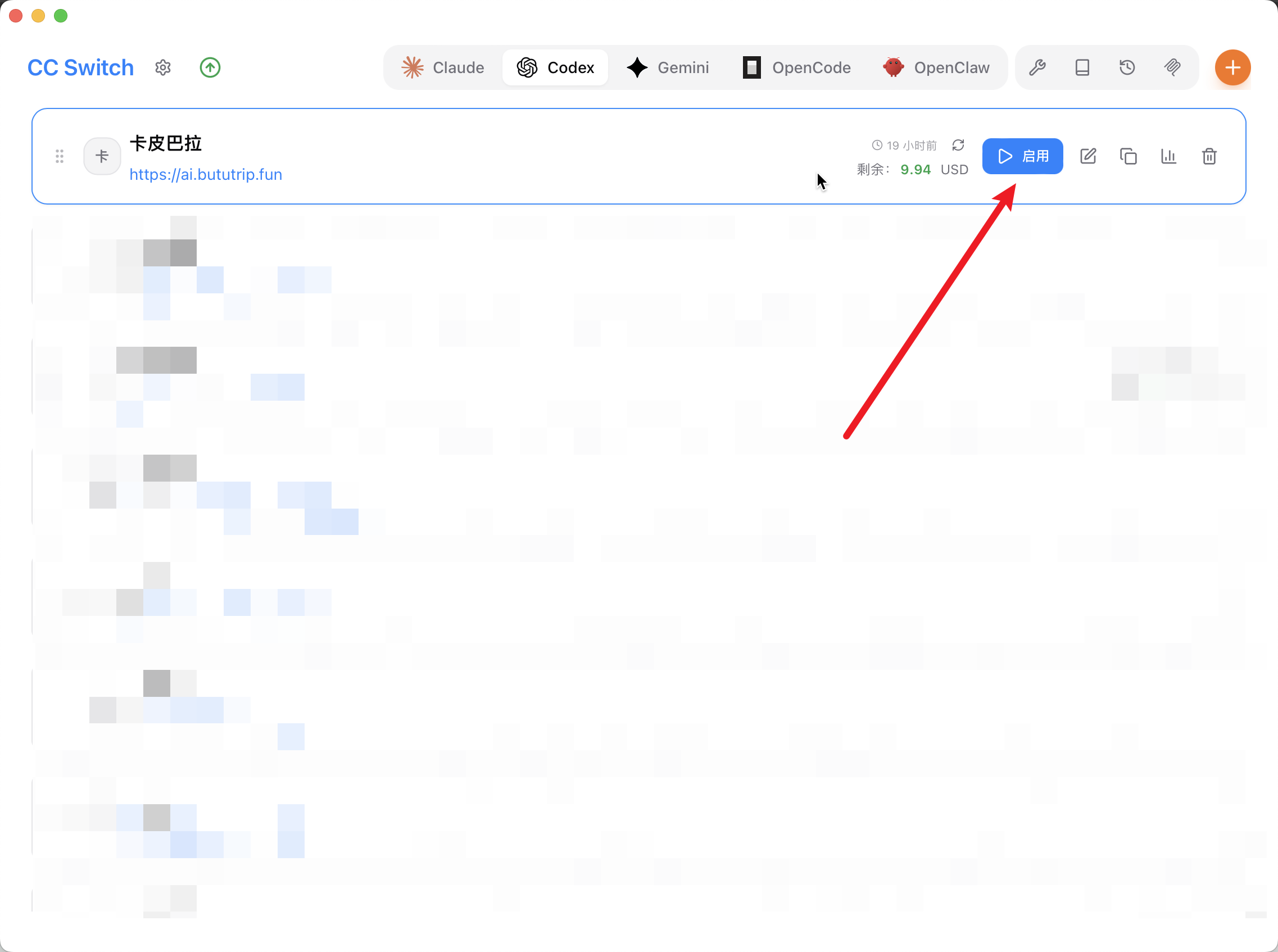This screenshot has height=952, width=1278.
Task: Delete the 卡皮巴拉 provider
Action: point(1209,156)
